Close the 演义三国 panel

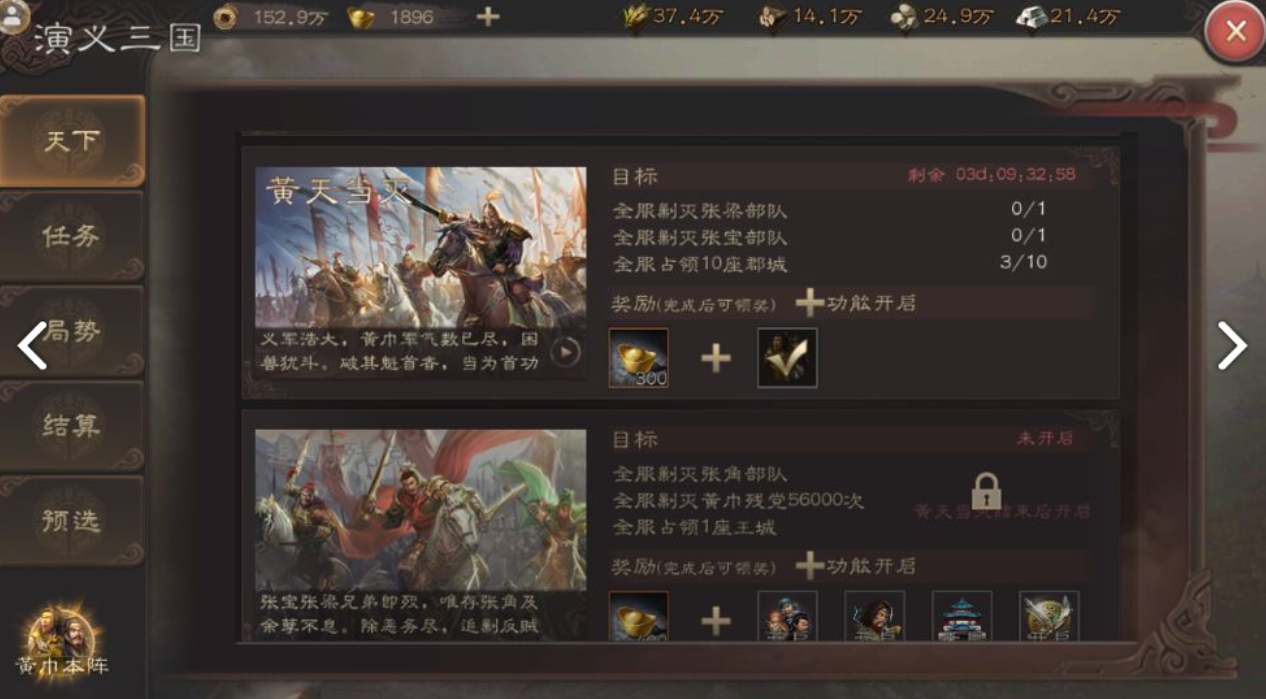(1236, 32)
